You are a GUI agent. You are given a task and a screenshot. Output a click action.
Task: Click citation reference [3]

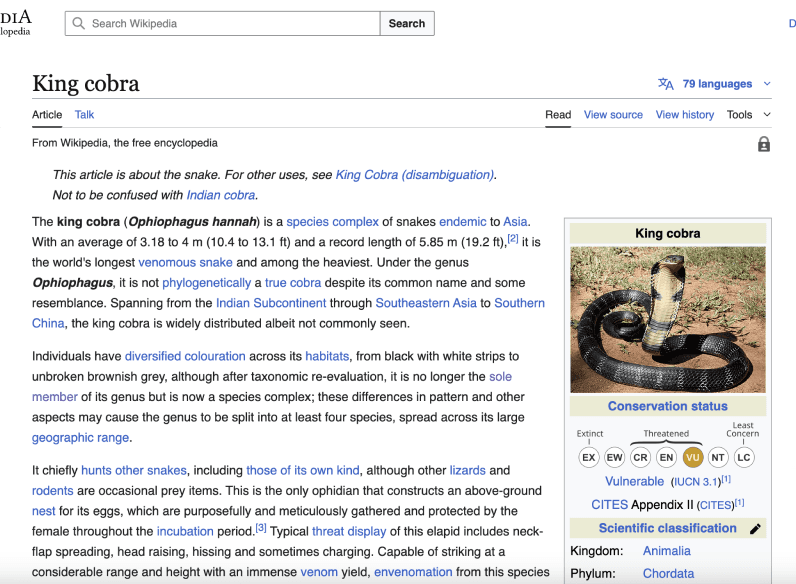pyautogui.click(x=260, y=528)
